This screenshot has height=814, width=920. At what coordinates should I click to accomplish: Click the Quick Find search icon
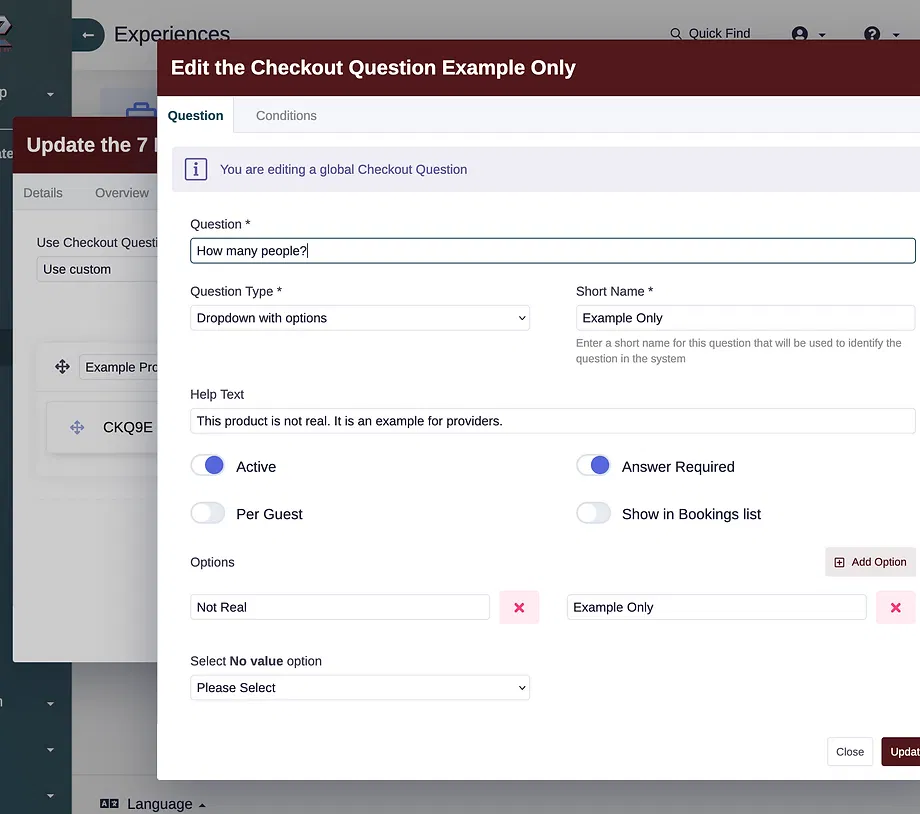click(676, 34)
